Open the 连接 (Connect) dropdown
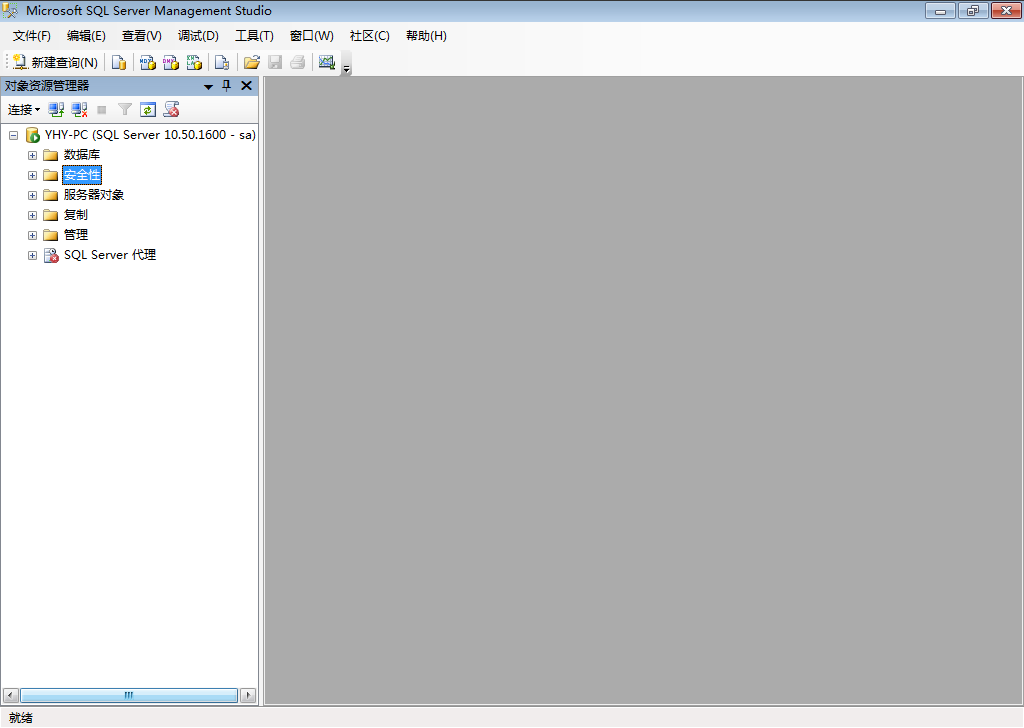1024x728 pixels. [x=24, y=110]
